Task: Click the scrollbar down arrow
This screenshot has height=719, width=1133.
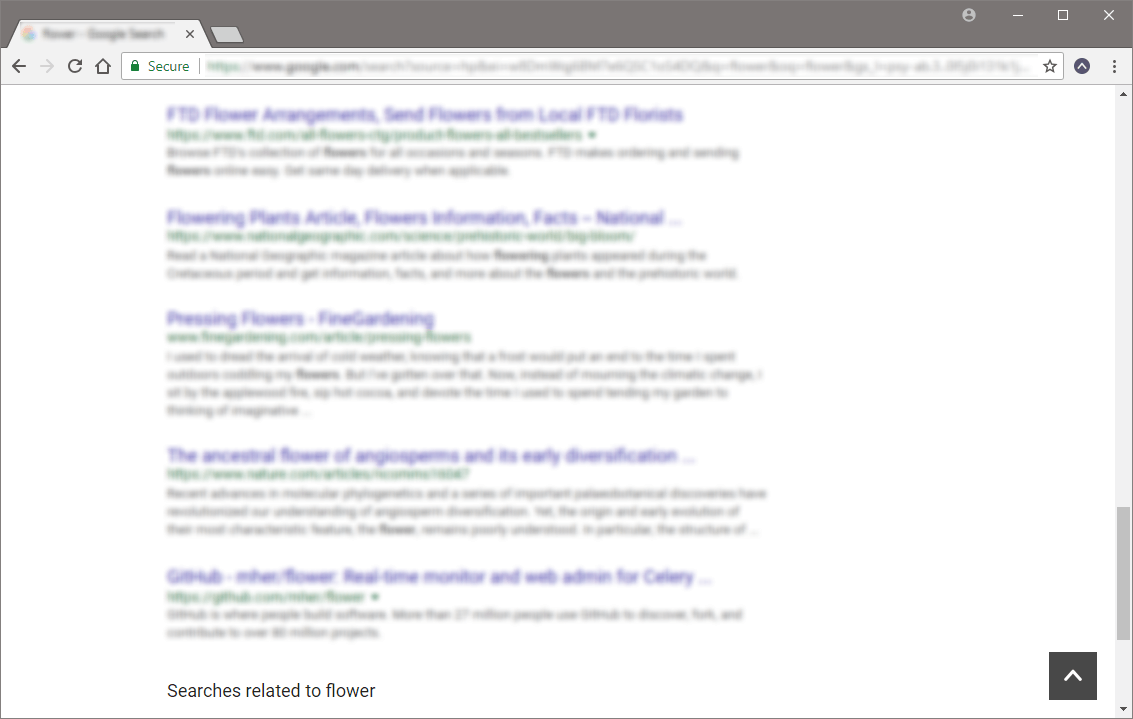Action: [x=1123, y=710]
